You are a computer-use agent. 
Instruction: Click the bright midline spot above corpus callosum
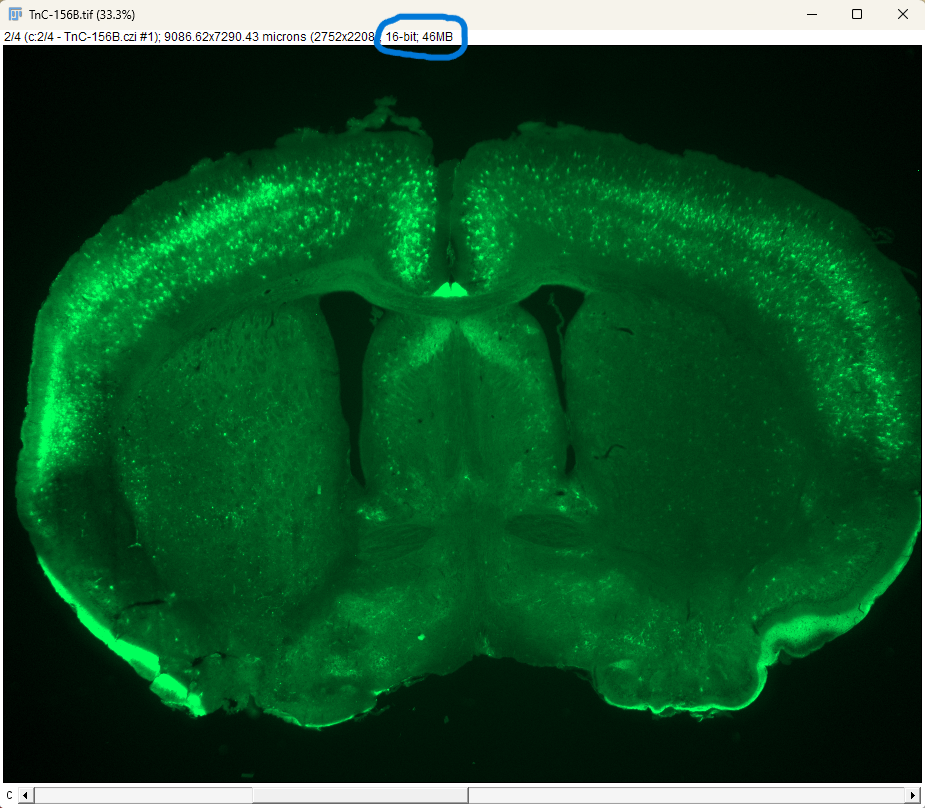[x=449, y=289]
